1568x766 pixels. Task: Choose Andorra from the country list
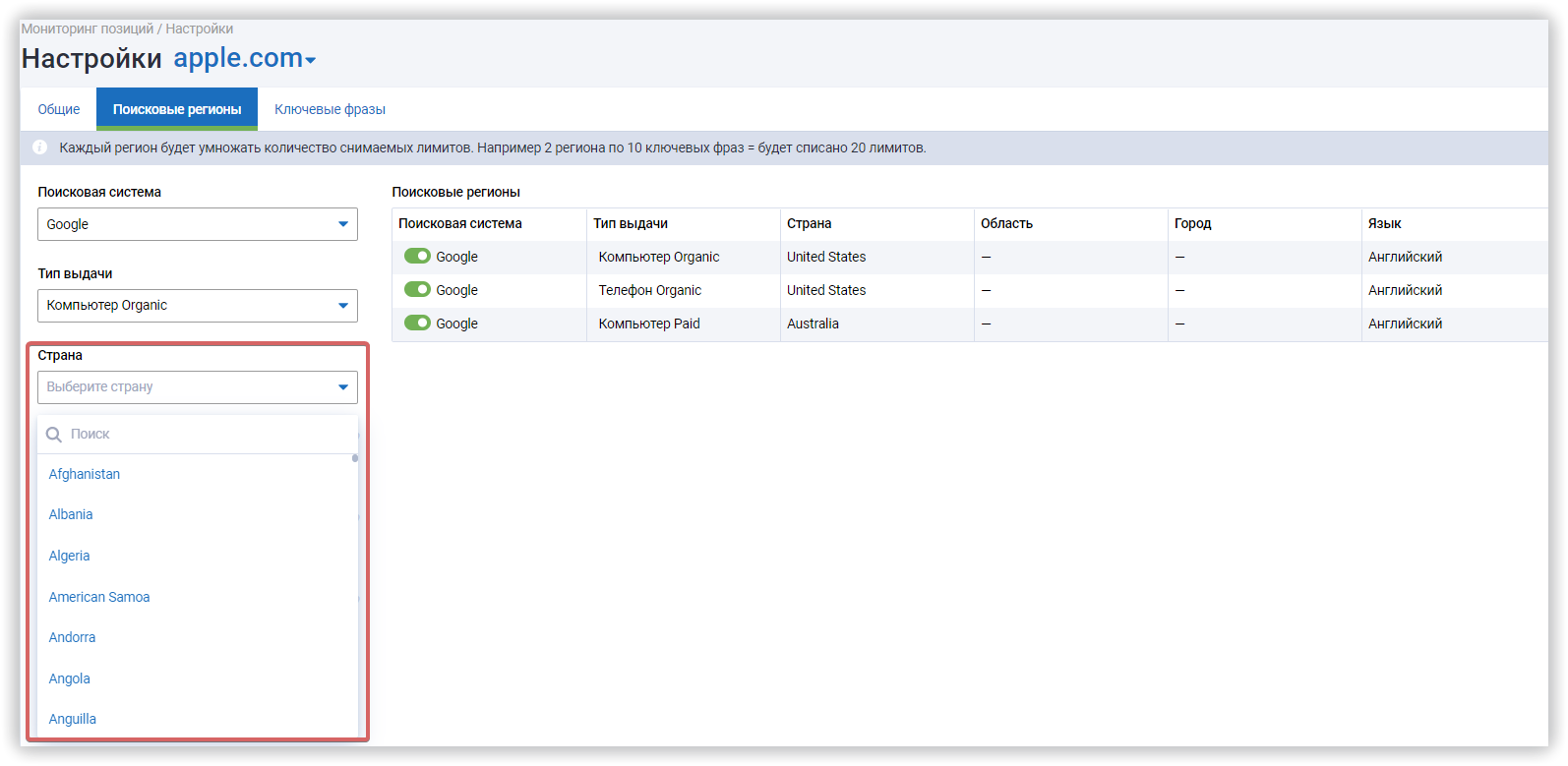click(x=72, y=637)
